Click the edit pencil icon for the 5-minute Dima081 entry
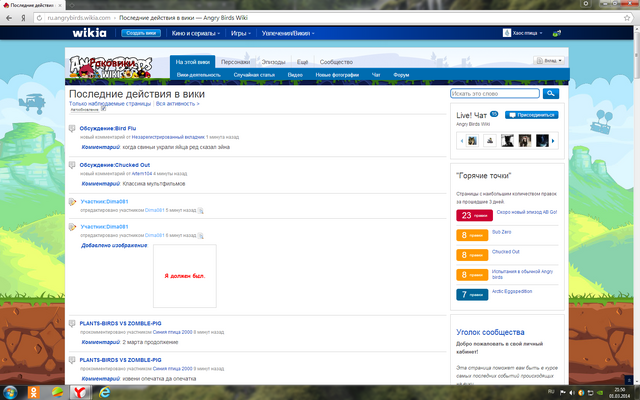 72,202
